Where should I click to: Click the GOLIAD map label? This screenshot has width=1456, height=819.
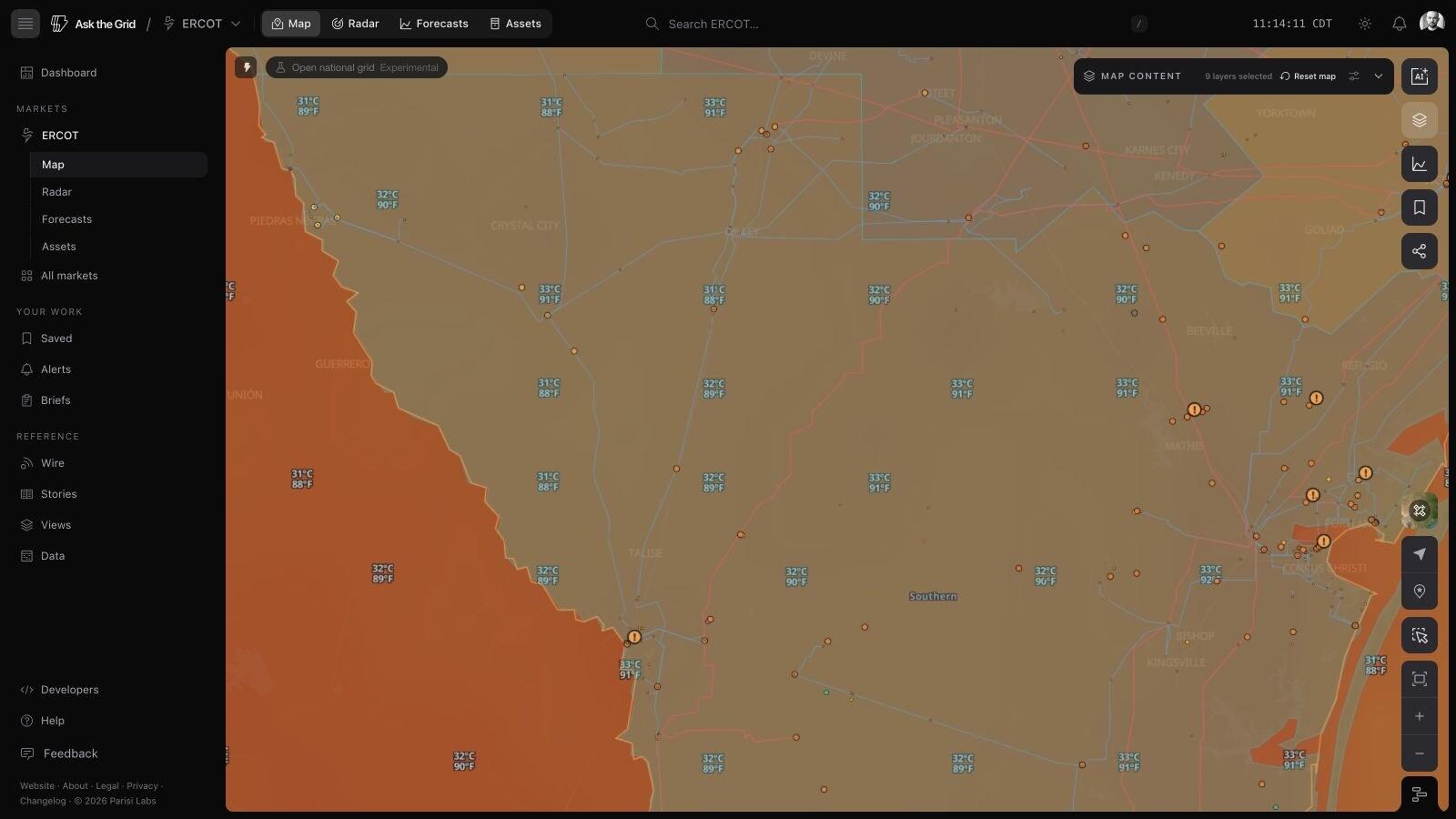coord(1324,230)
